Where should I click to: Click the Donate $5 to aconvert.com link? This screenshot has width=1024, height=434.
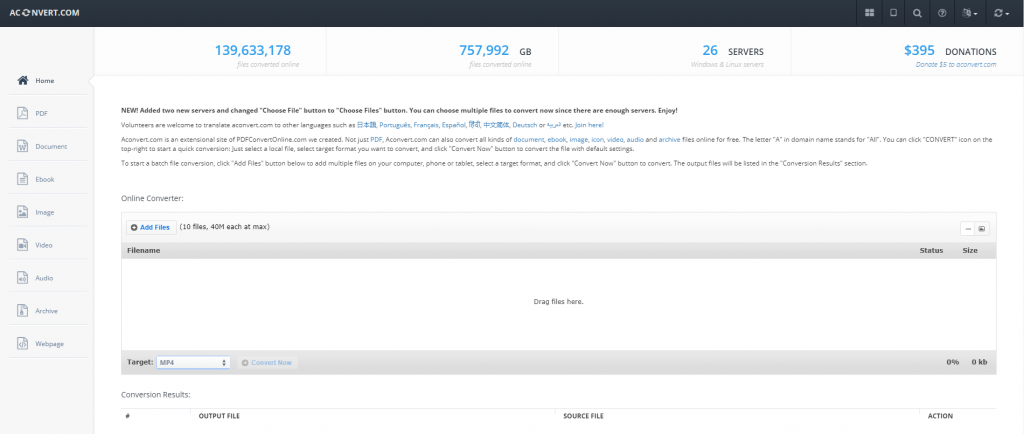tap(956, 65)
